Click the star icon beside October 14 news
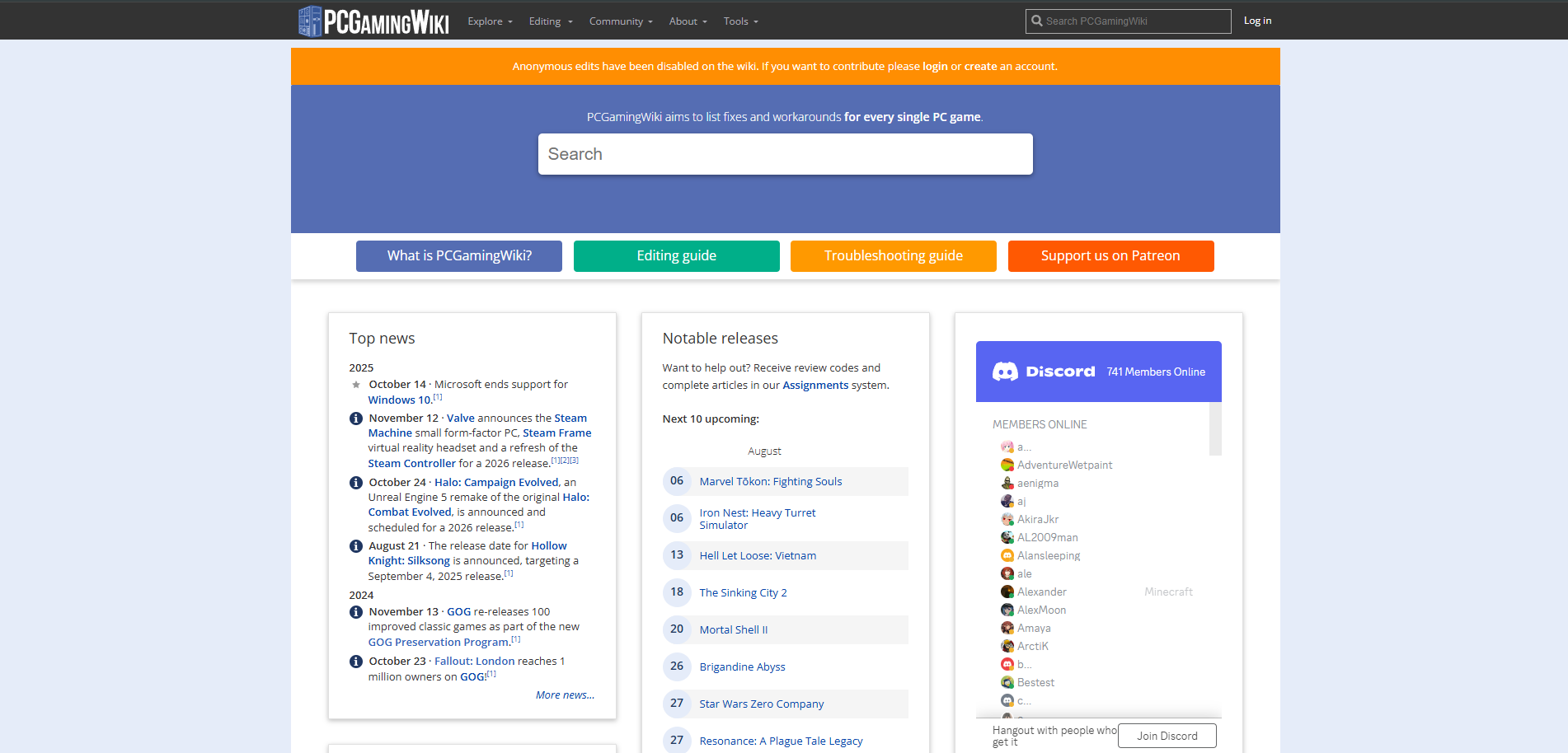 (356, 385)
